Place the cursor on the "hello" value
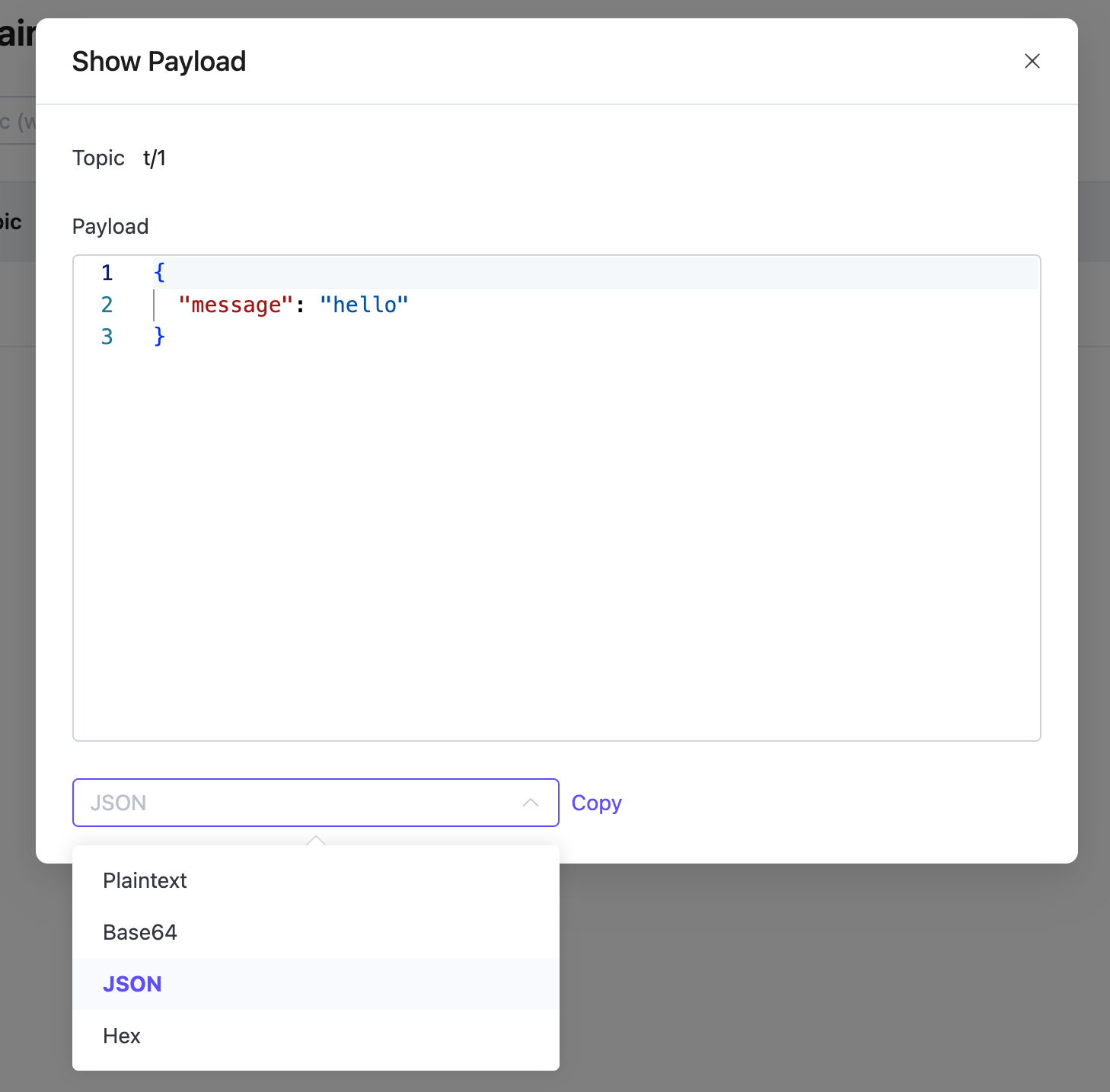The image size is (1110, 1092). tap(364, 305)
